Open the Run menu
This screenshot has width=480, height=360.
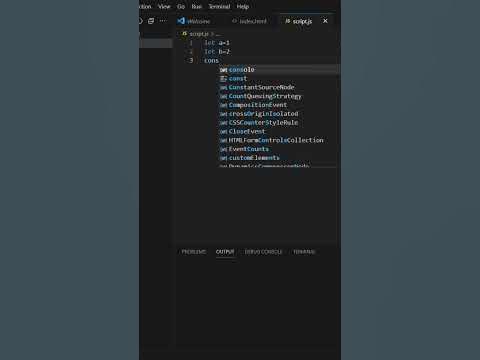coord(196,6)
